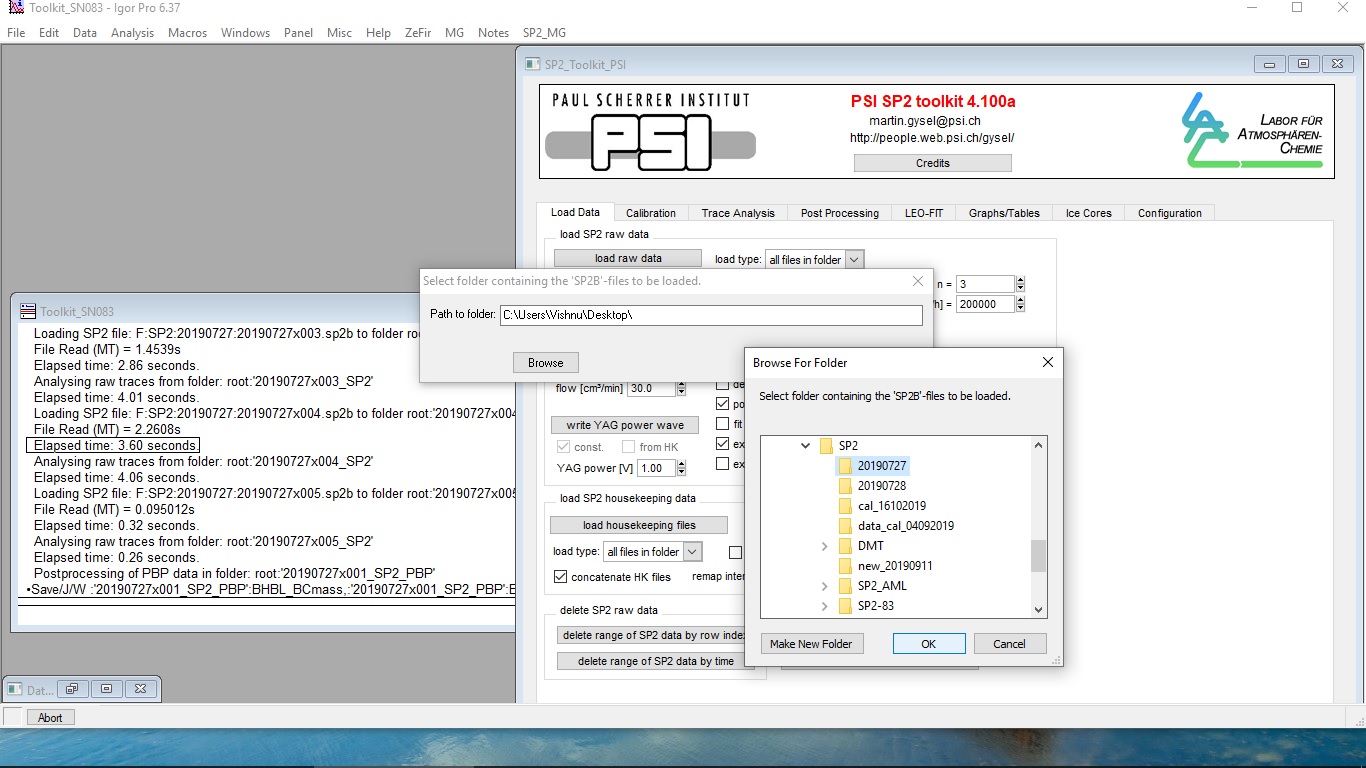Open the Graphs/Tables tab
The height and width of the screenshot is (768, 1366).
coord(1004,213)
